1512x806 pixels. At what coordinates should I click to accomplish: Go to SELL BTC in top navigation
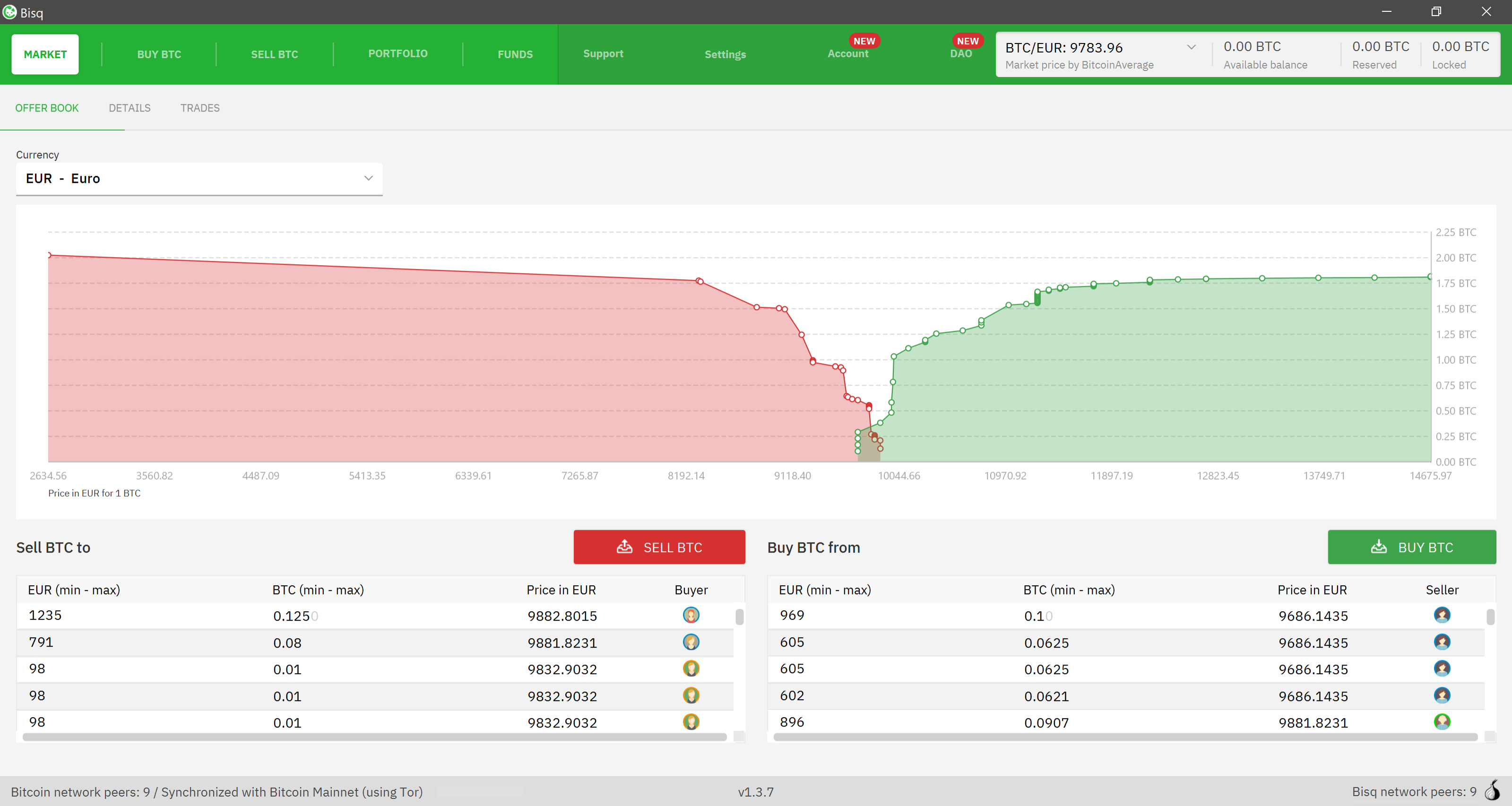[x=275, y=54]
